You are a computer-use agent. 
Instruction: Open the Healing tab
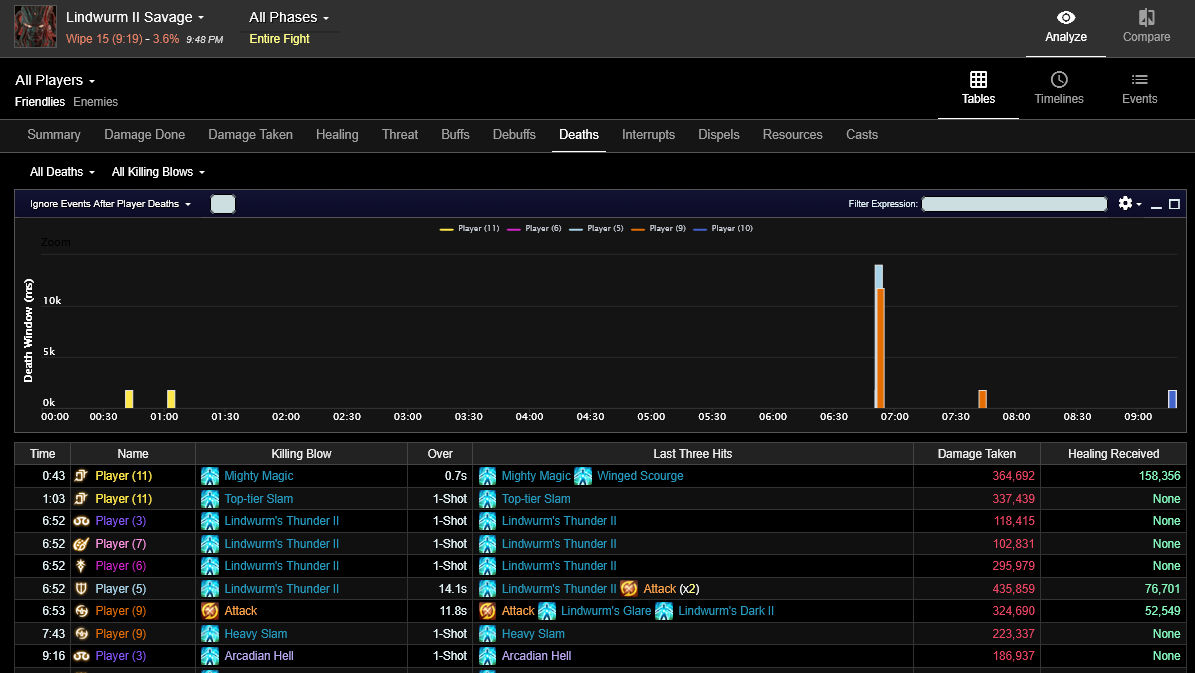pyautogui.click(x=337, y=135)
